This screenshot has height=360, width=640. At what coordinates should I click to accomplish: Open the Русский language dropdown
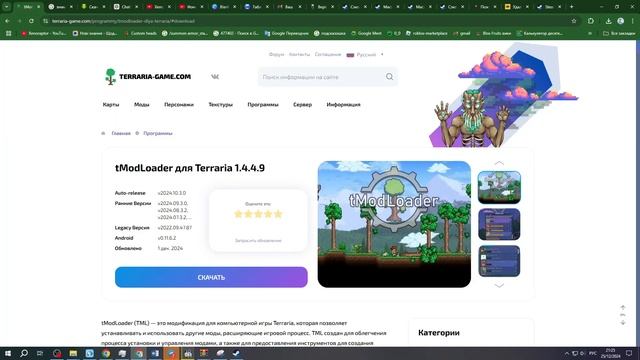pyautogui.click(x=365, y=54)
